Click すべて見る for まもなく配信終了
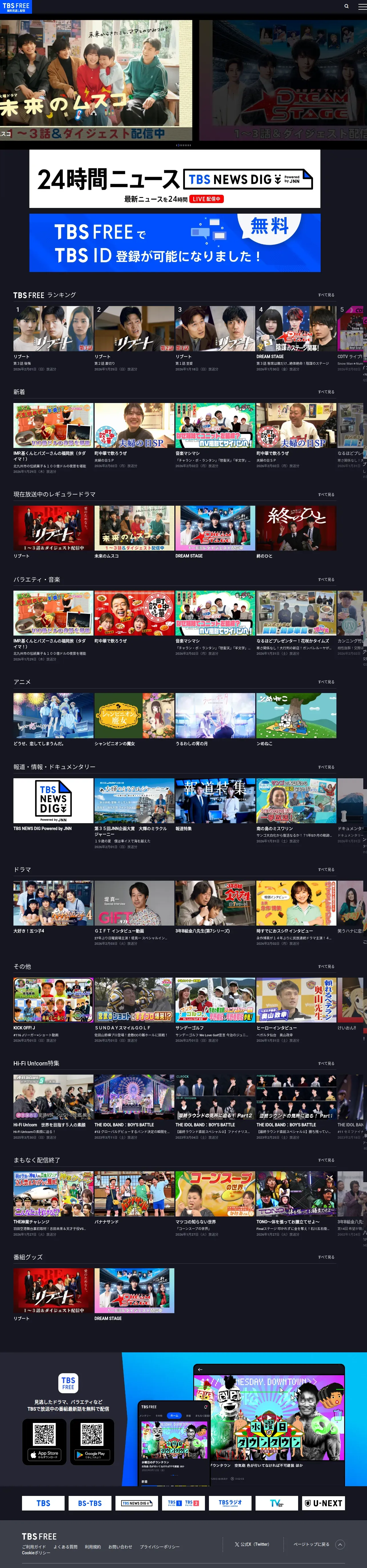 326,1160
